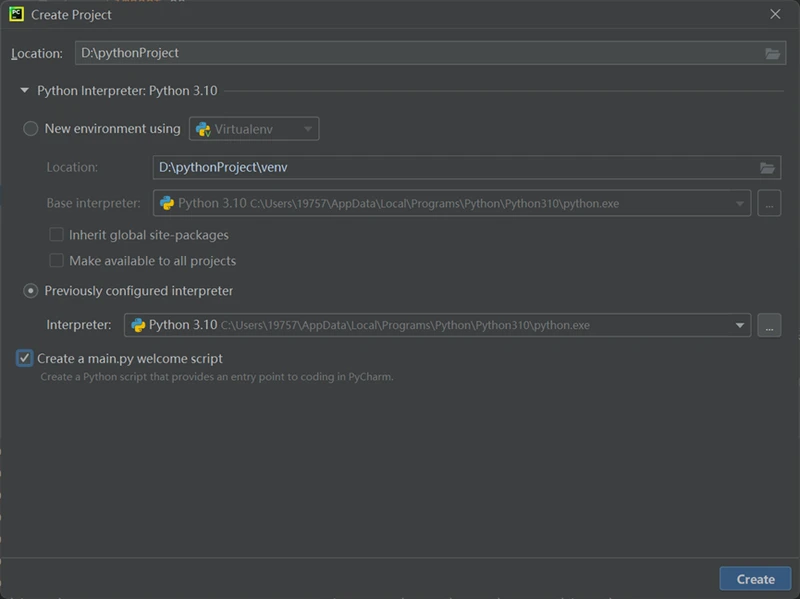Click the Create Project title text
800x599 pixels.
point(71,15)
